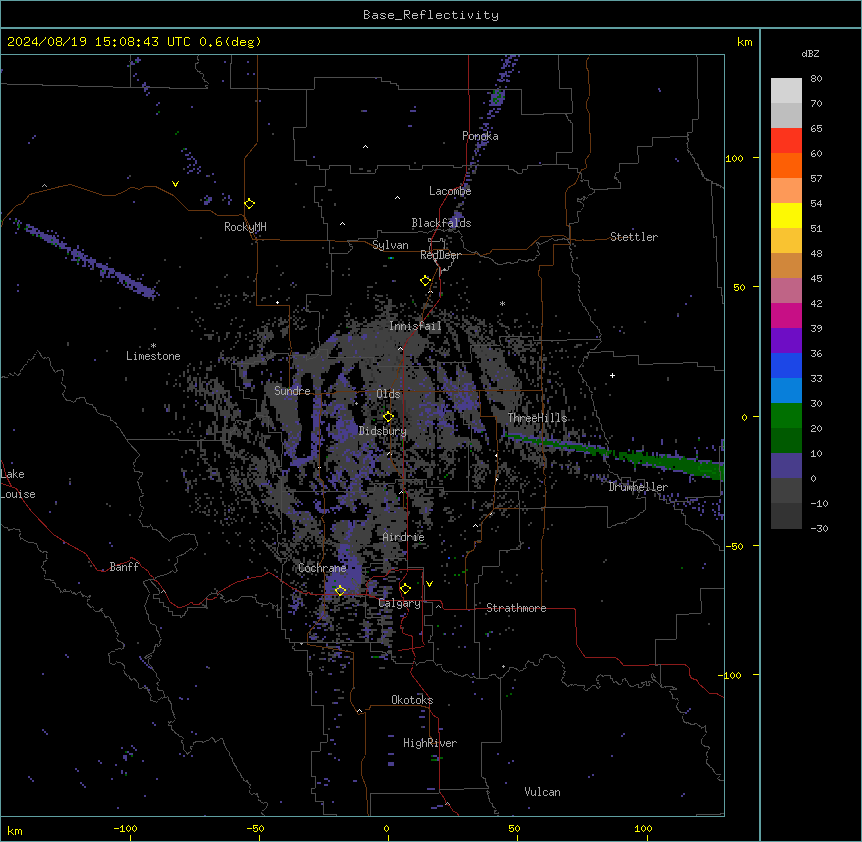The width and height of the screenshot is (862, 842).
Task: Click the yellow V marker west of RockyMH
Action: coord(175,184)
